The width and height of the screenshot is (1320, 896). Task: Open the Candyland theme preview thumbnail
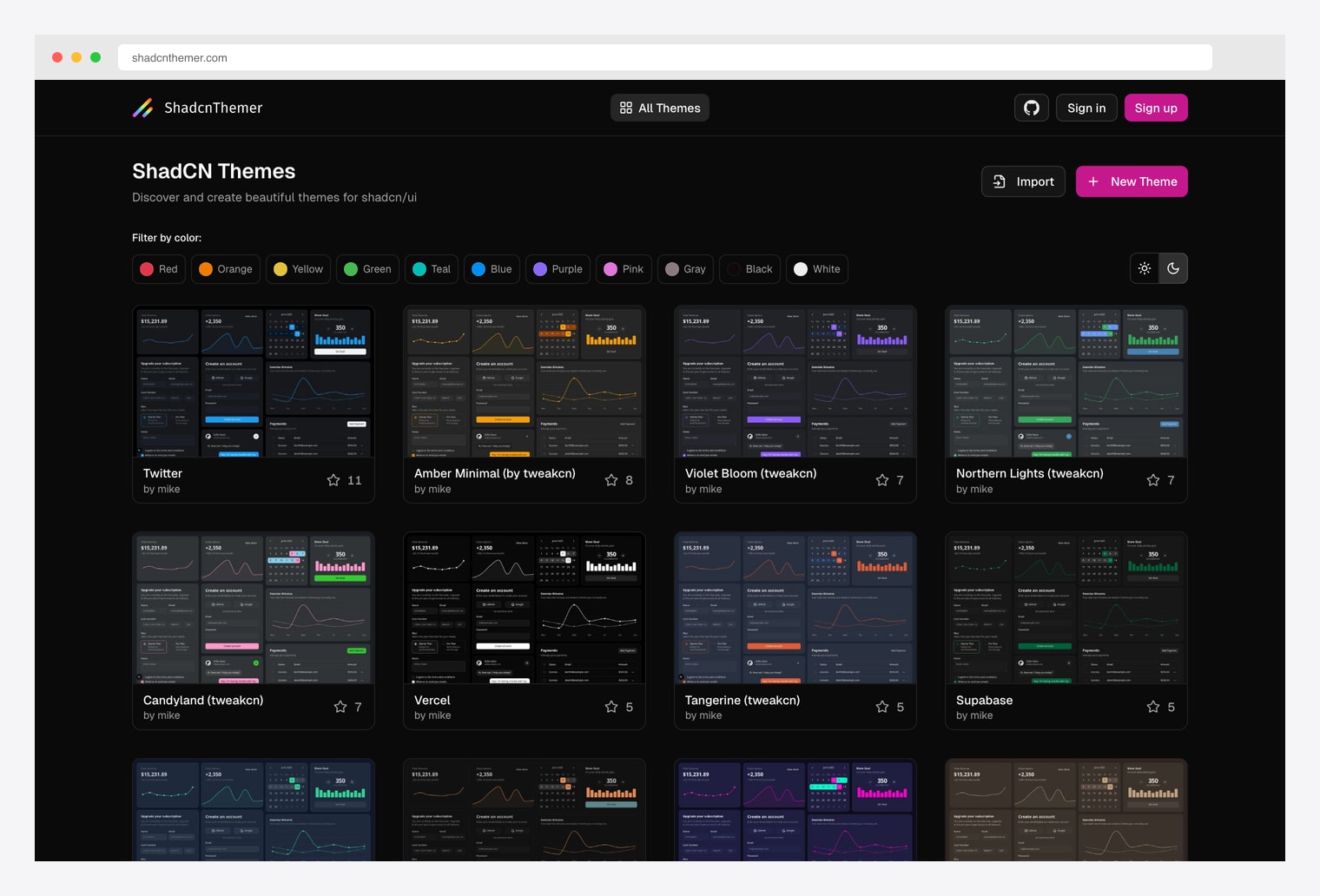[254, 608]
